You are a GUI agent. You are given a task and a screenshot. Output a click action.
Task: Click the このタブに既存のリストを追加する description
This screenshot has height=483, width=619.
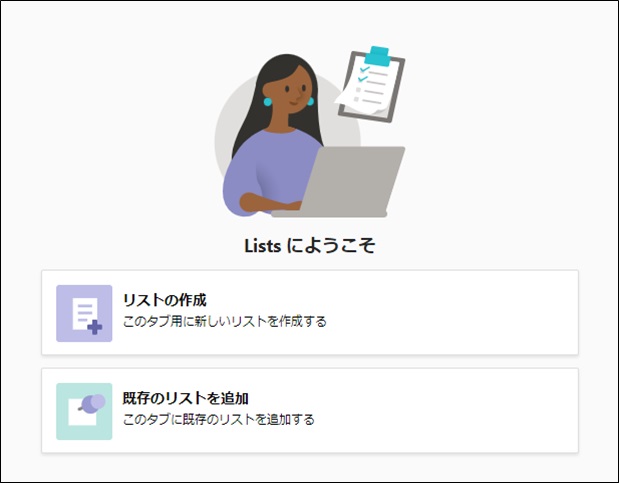[x=219, y=419]
